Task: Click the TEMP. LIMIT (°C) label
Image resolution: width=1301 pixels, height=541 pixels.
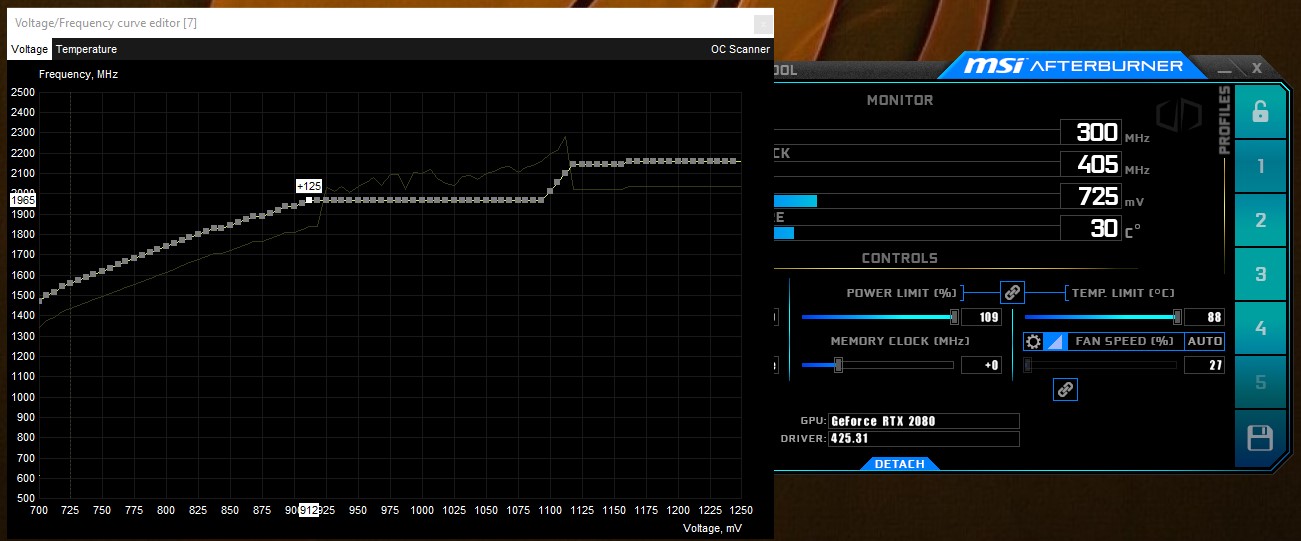Action: 1123,293
